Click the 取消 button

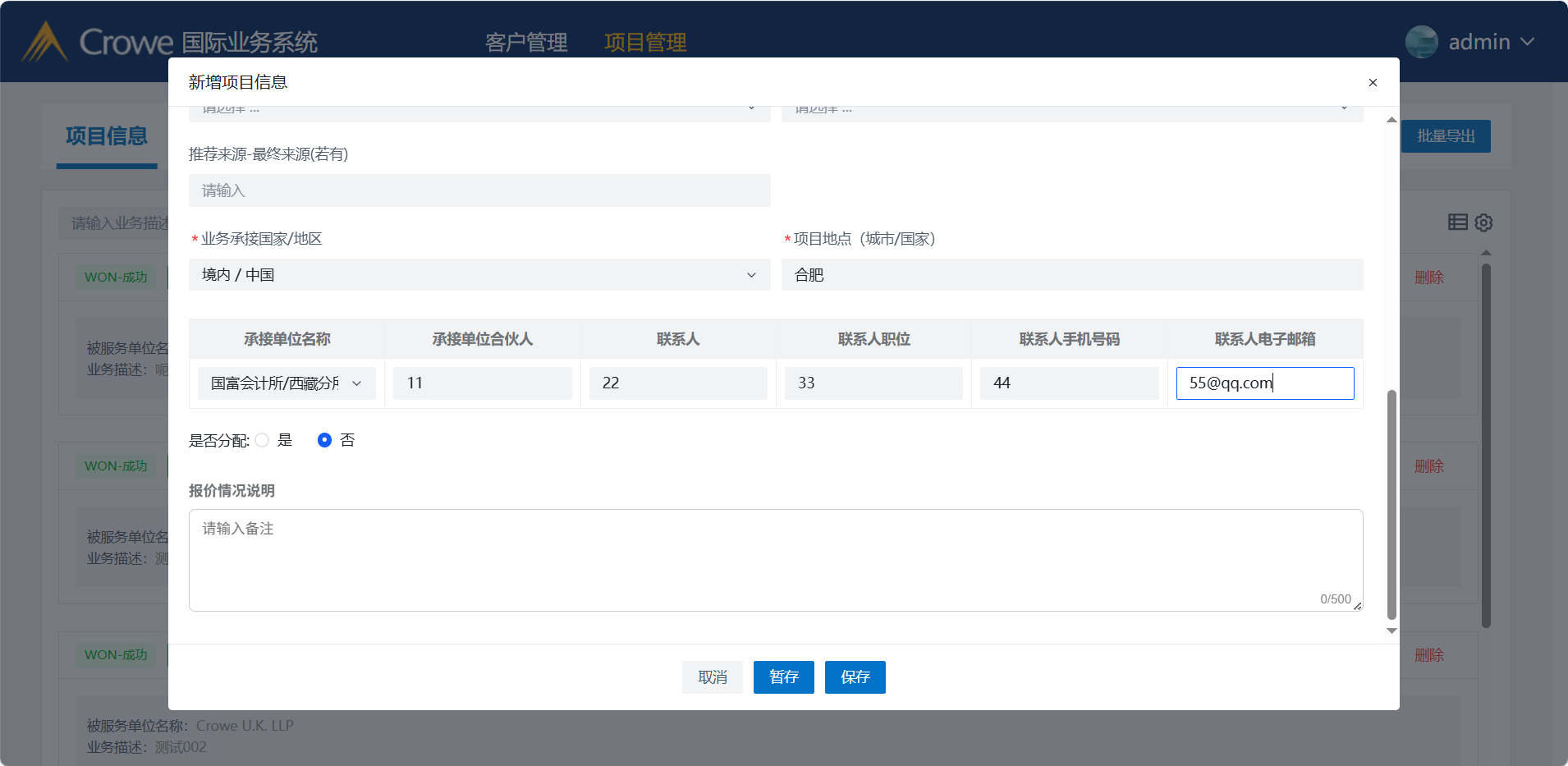pyautogui.click(x=712, y=677)
